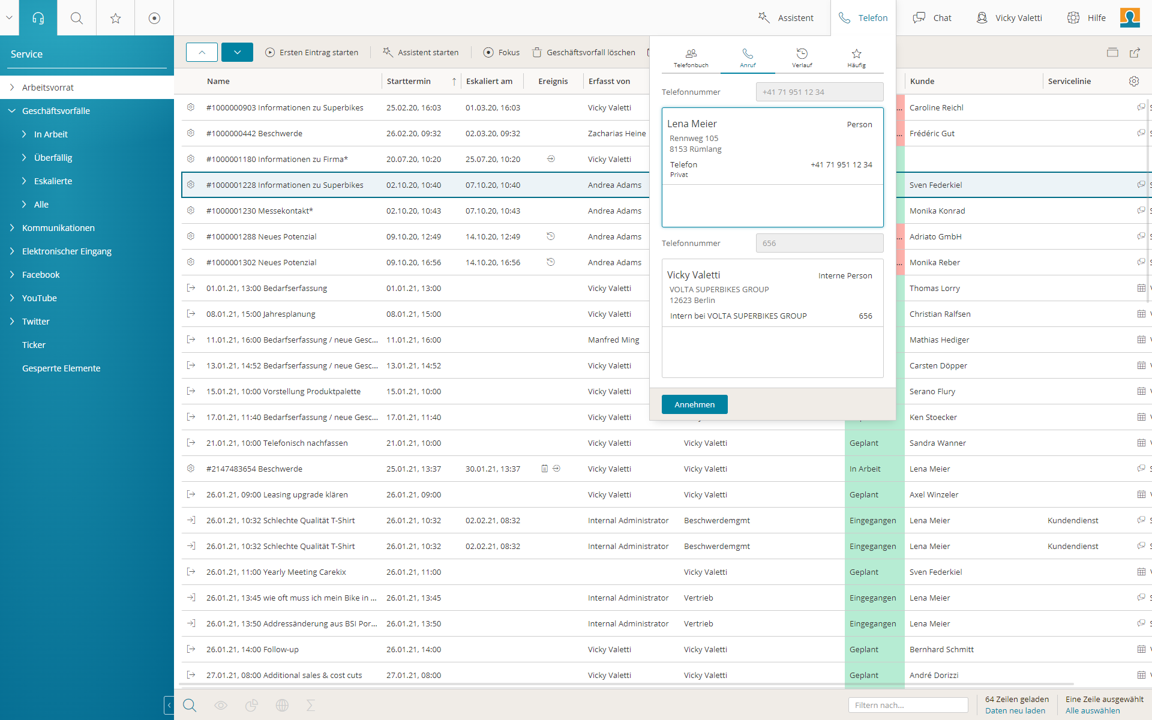1152x720 pixels.
Task: Click the Filtern nach input field
Action: [907, 705]
